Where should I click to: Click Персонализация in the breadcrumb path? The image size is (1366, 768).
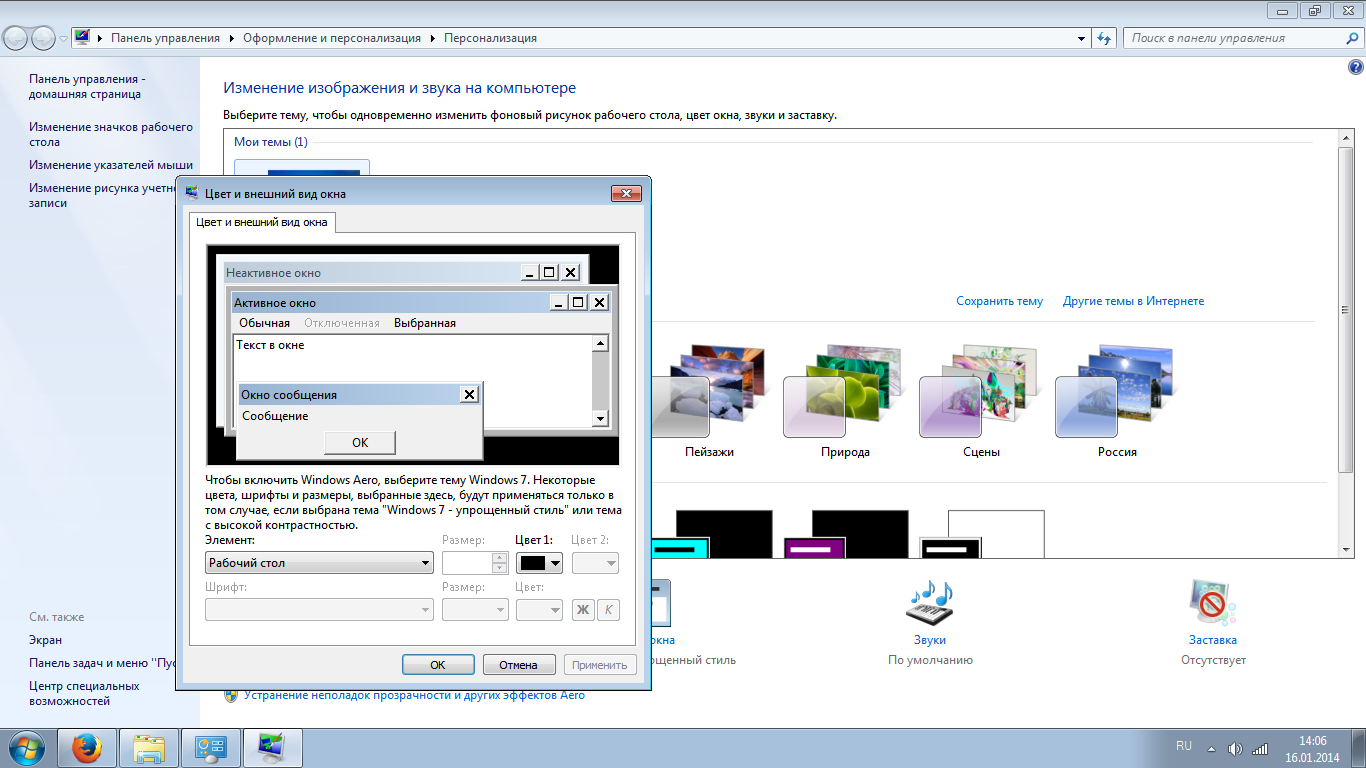tap(490, 38)
